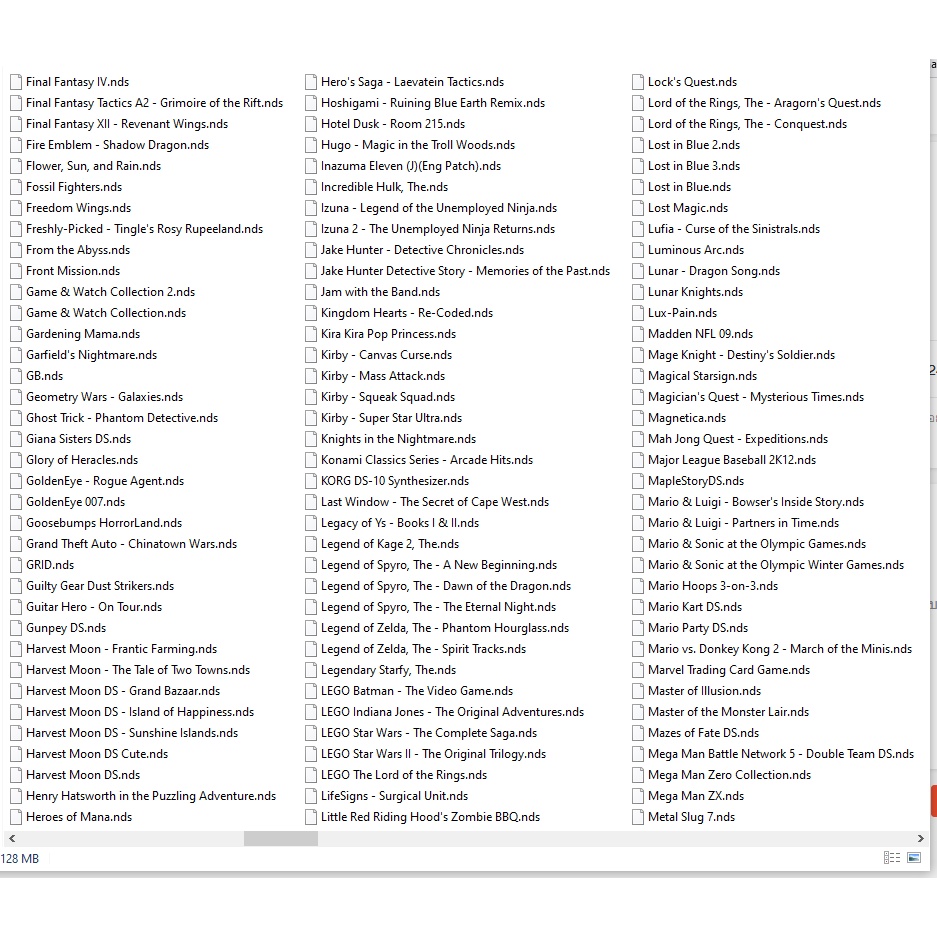Click the file icon of LEGO Batman - The Video Game.nds
937x937 pixels.
(311, 691)
